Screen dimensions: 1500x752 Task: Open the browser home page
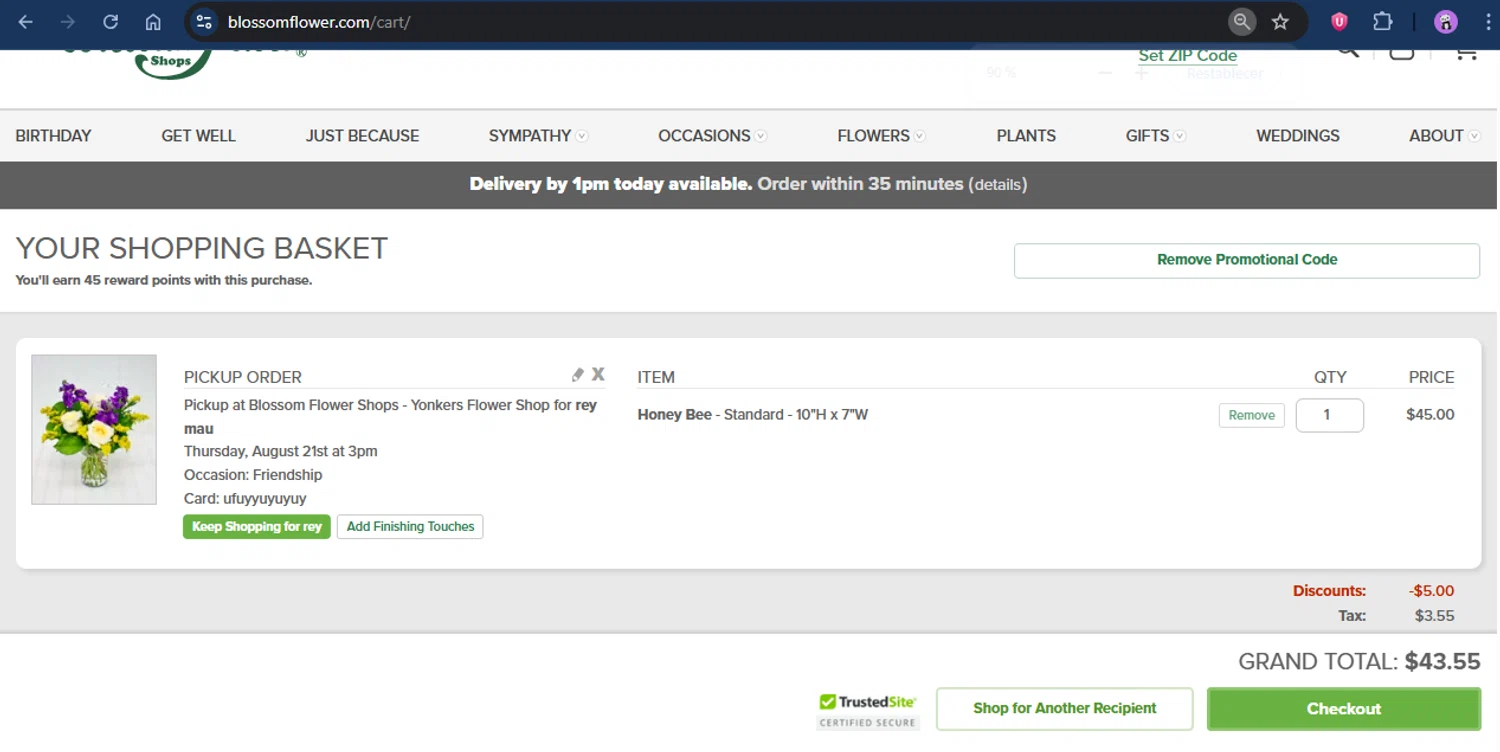pos(153,22)
